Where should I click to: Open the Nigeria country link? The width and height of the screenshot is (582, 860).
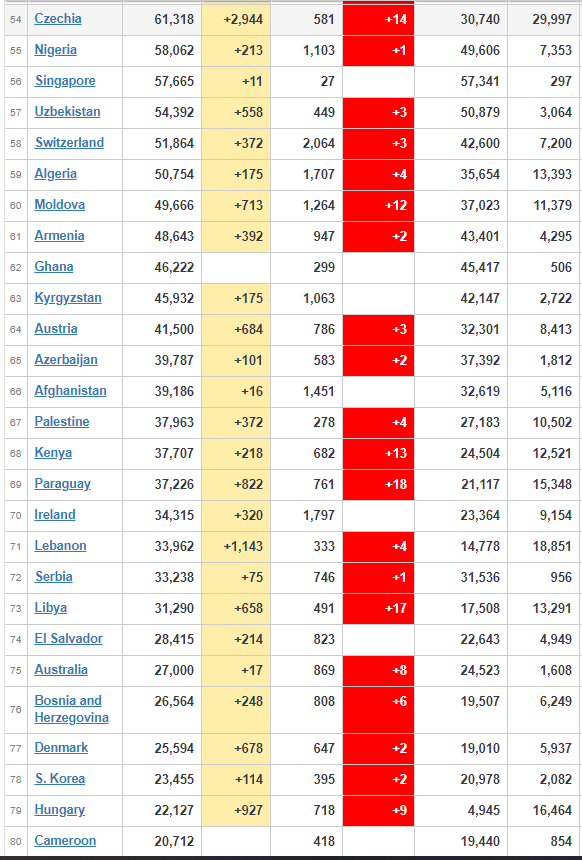click(55, 50)
